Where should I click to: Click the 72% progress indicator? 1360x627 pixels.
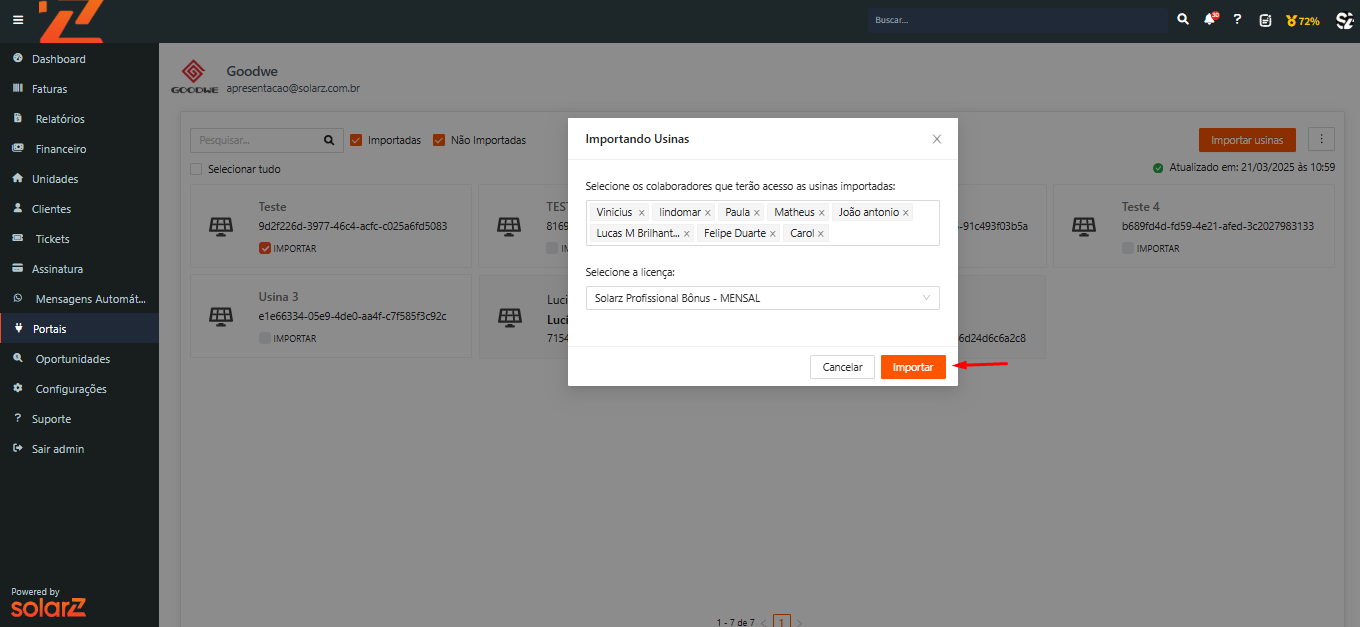click(x=1303, y=20)
